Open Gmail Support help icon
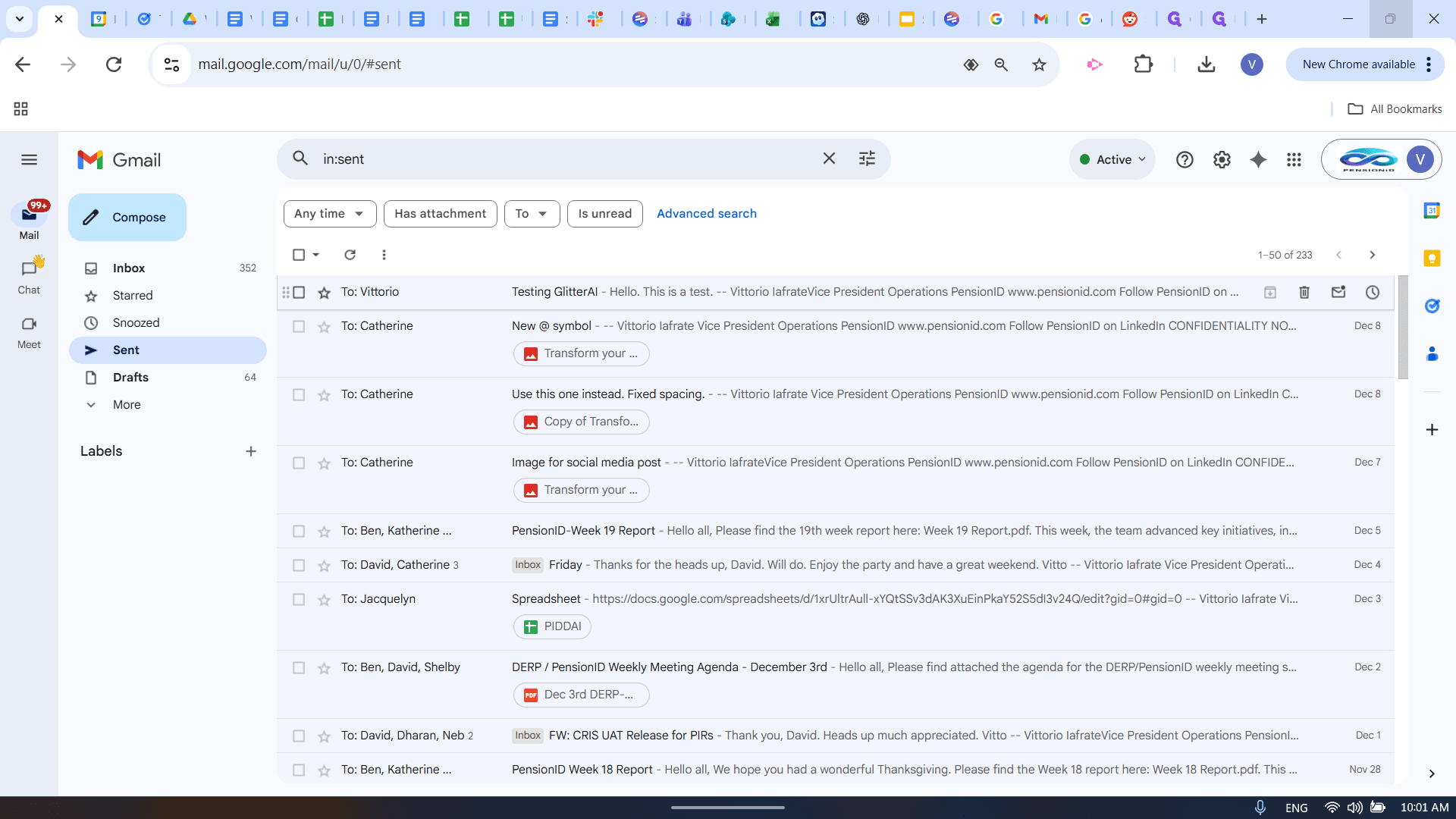This screenshot has height=819, width=1456. (1185, 160)
